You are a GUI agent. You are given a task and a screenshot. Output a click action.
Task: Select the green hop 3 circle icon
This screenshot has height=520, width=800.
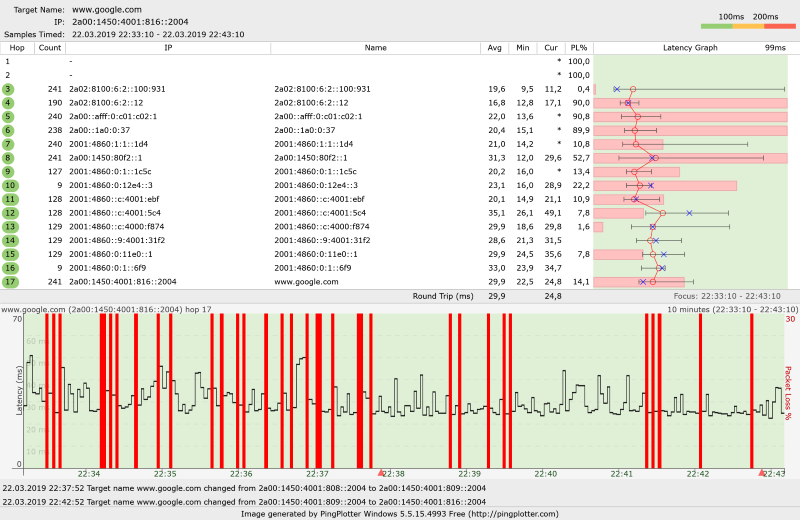[x=8, y=89]
